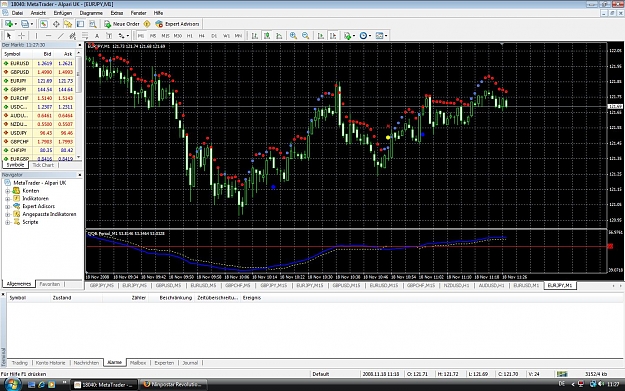Expand the Konten tree node
Screen dimensions: 625x391
tap(7, 191)
